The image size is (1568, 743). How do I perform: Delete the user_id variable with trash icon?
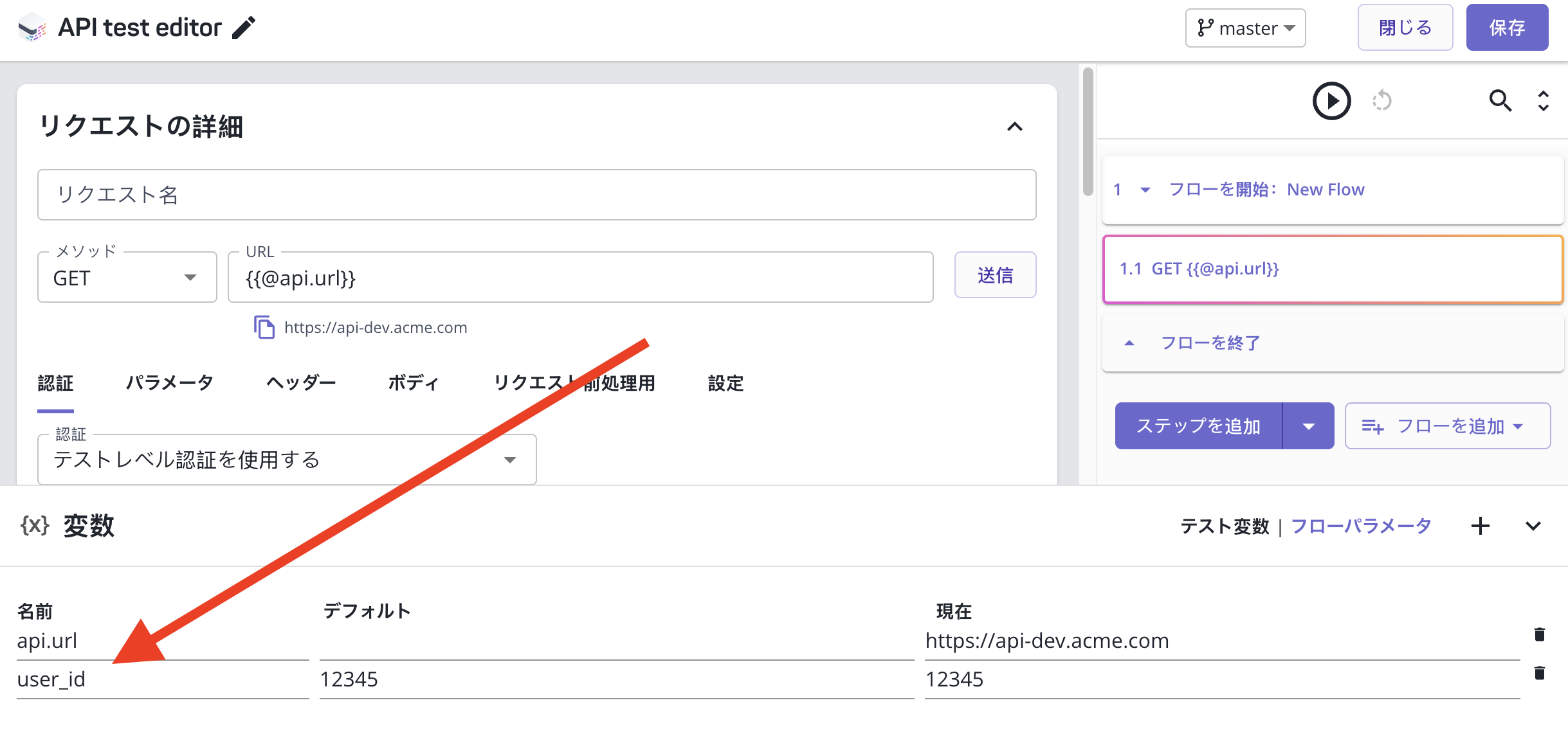point(1540,674)
